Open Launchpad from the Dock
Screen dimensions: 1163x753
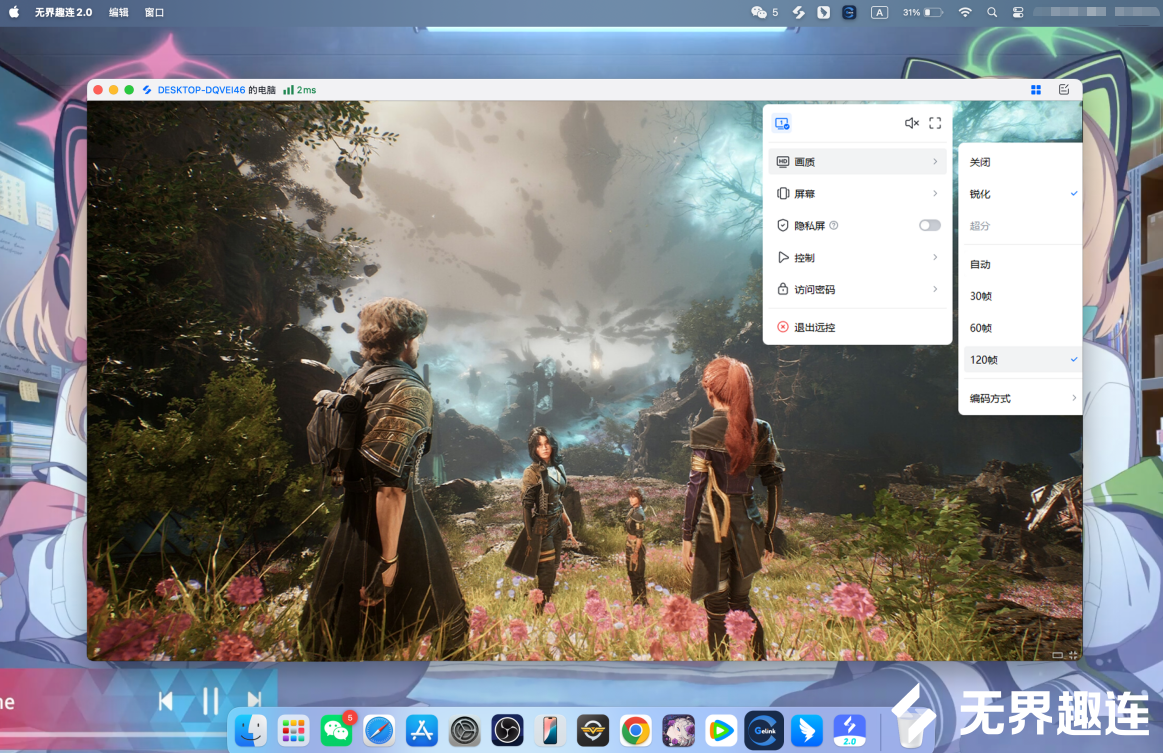tap(293, 731)
